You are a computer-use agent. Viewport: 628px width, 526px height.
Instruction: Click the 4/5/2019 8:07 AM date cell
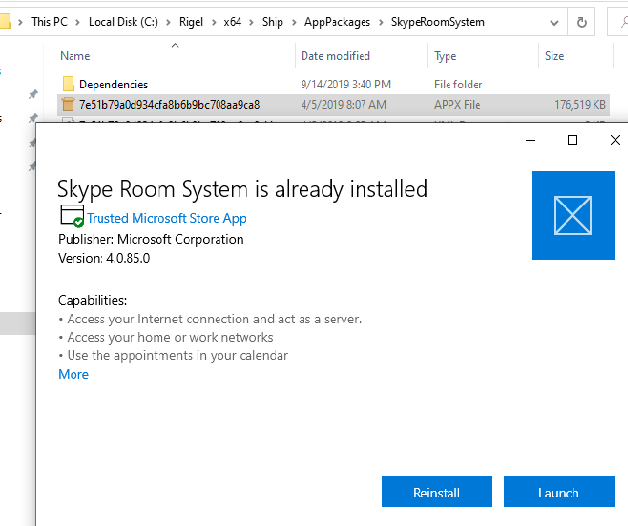point(344,105)
